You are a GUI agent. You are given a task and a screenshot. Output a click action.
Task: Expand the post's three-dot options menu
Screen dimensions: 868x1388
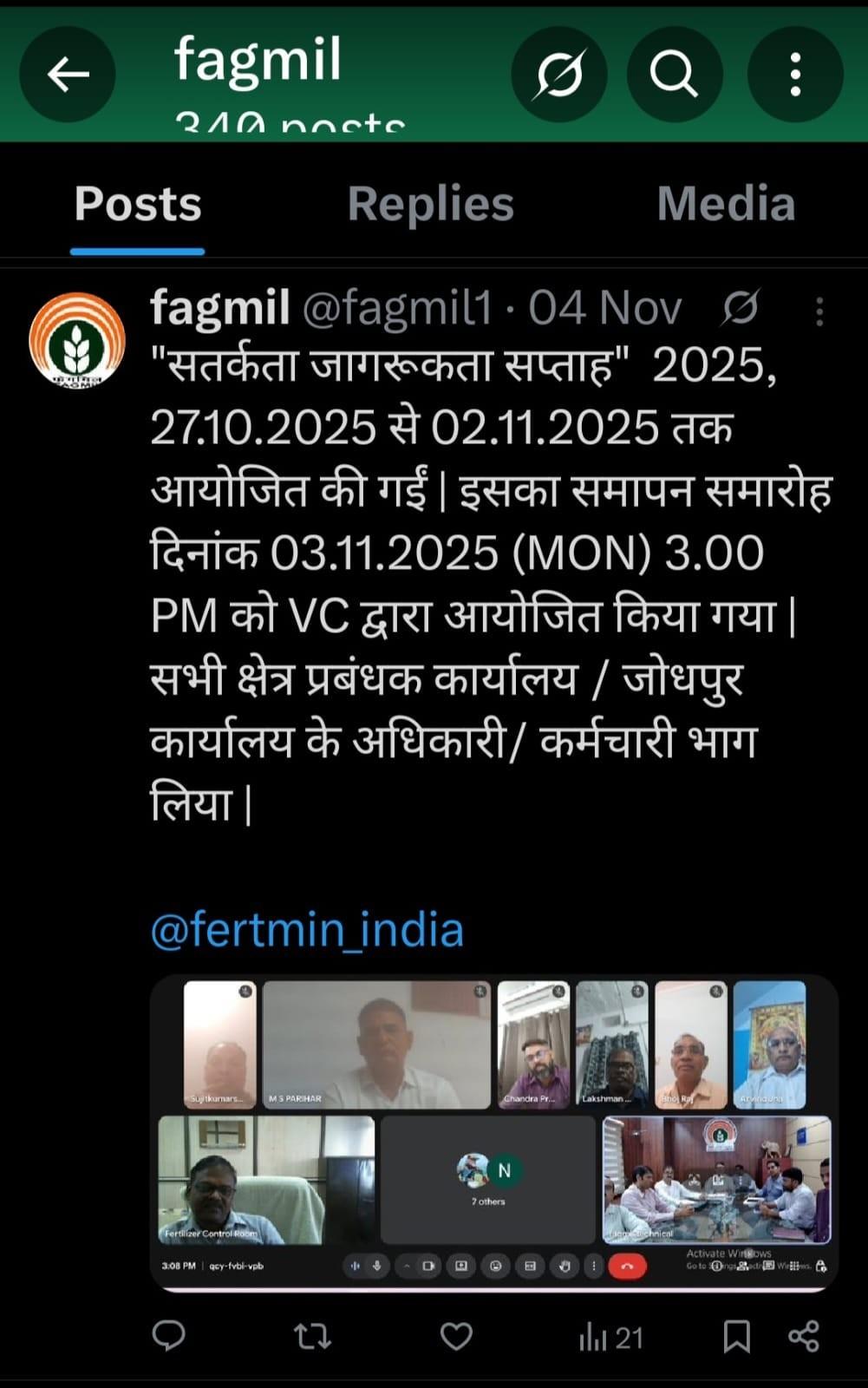pos(819,311)
